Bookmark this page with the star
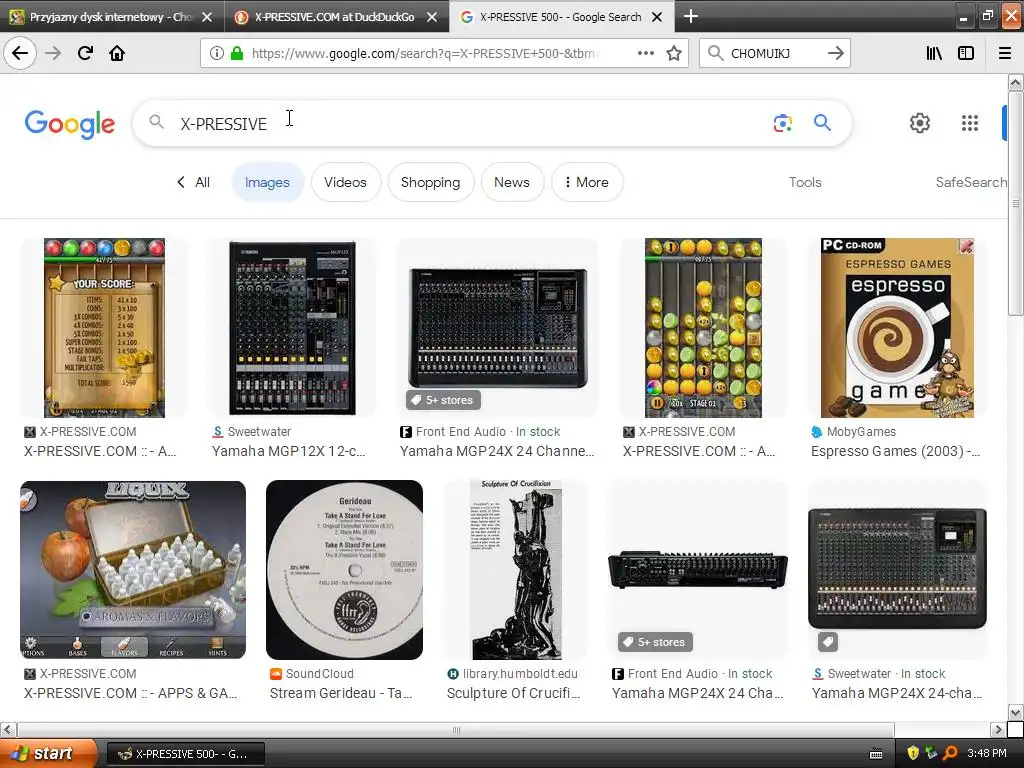This screenshot has width=1024, height=768. click(x=674, y=53)
